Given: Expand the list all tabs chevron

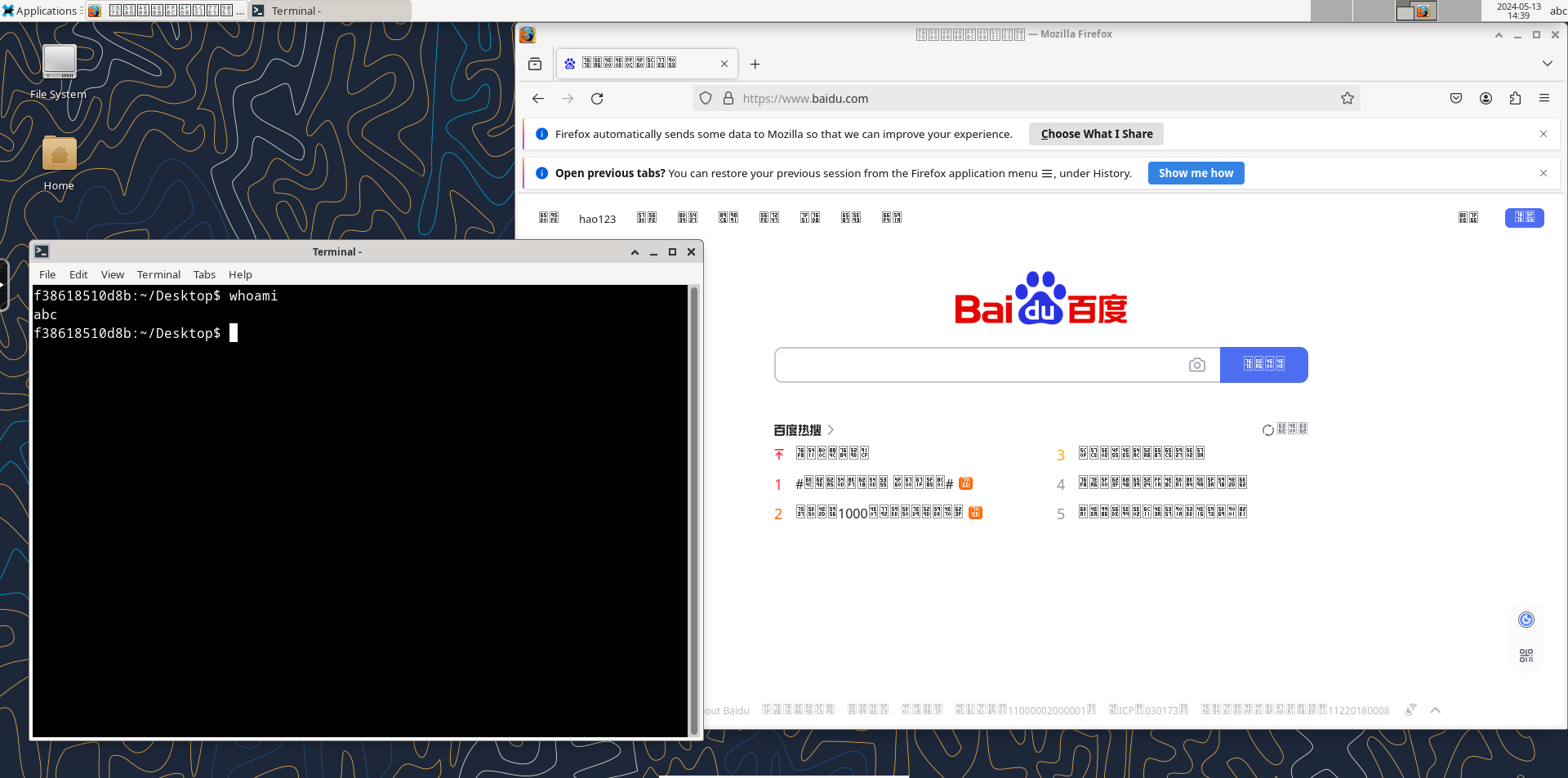Looking at the screenshot, I should (1548, 64).
